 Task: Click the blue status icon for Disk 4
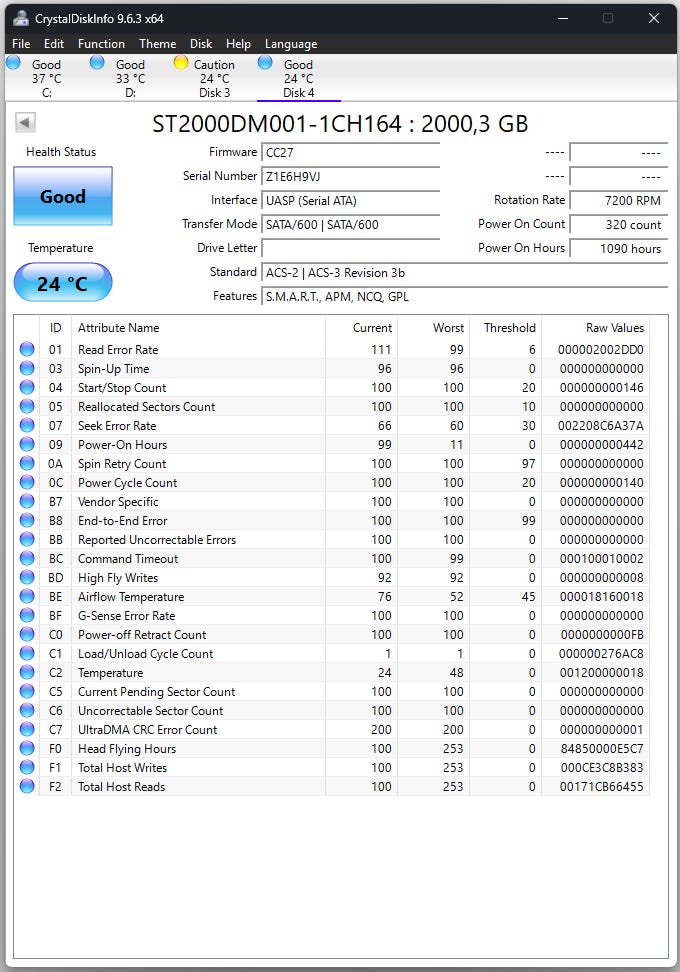[x=265, y=63]
